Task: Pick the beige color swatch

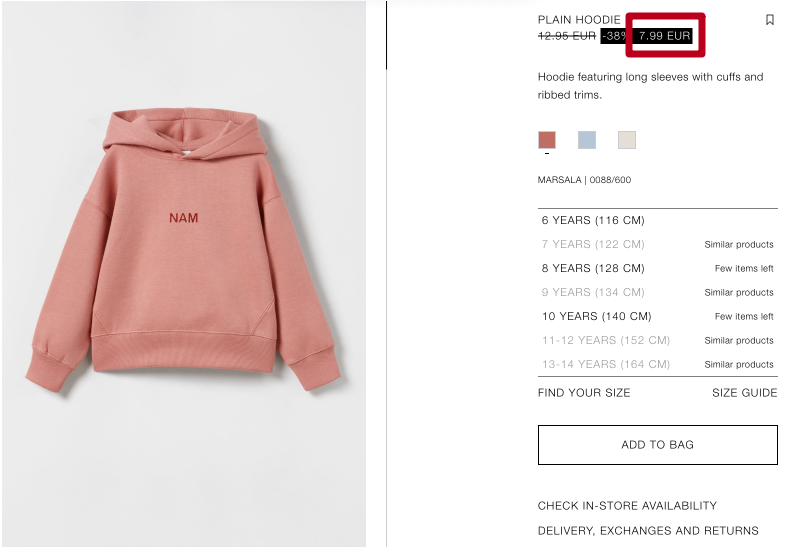Action: [x=627, y=140]
